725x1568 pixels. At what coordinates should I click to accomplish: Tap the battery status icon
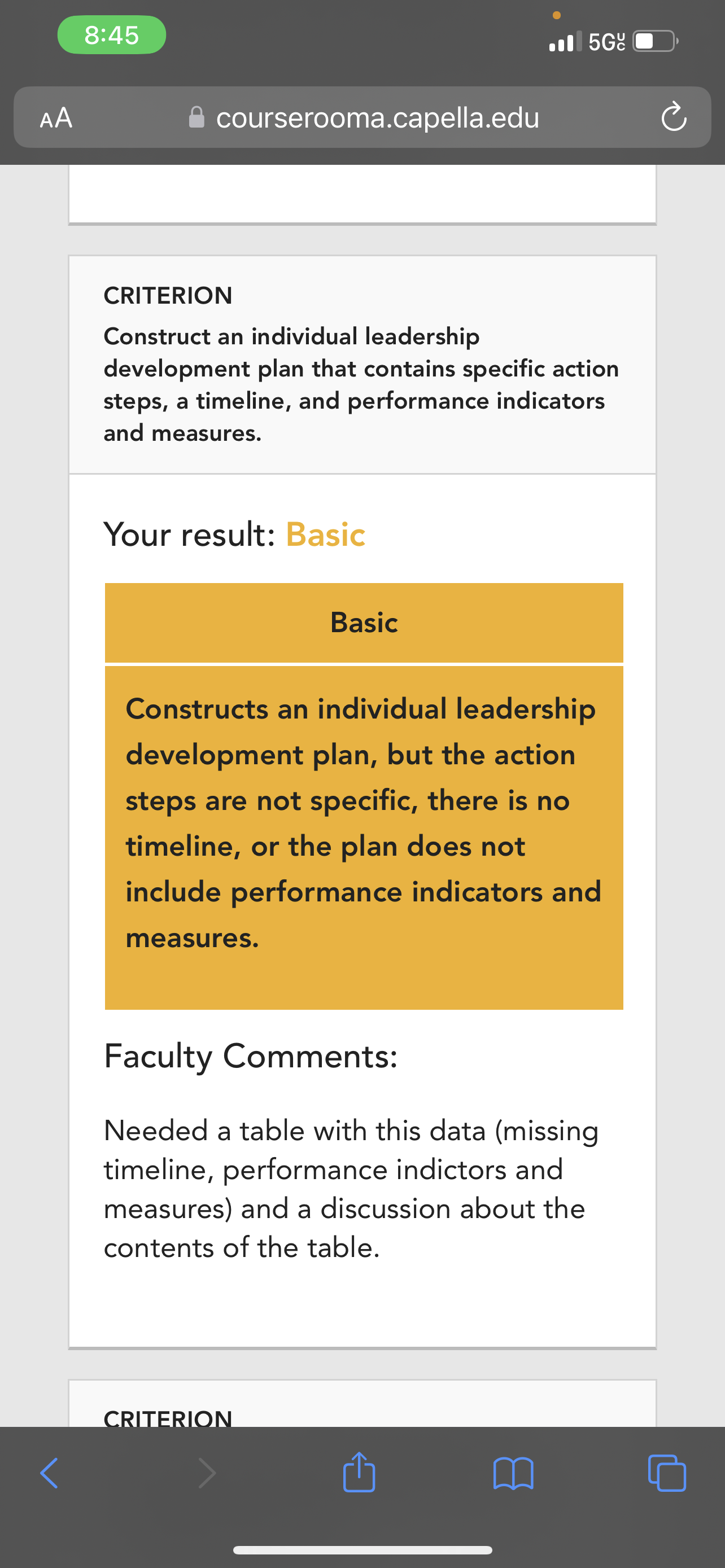(656, 41)
